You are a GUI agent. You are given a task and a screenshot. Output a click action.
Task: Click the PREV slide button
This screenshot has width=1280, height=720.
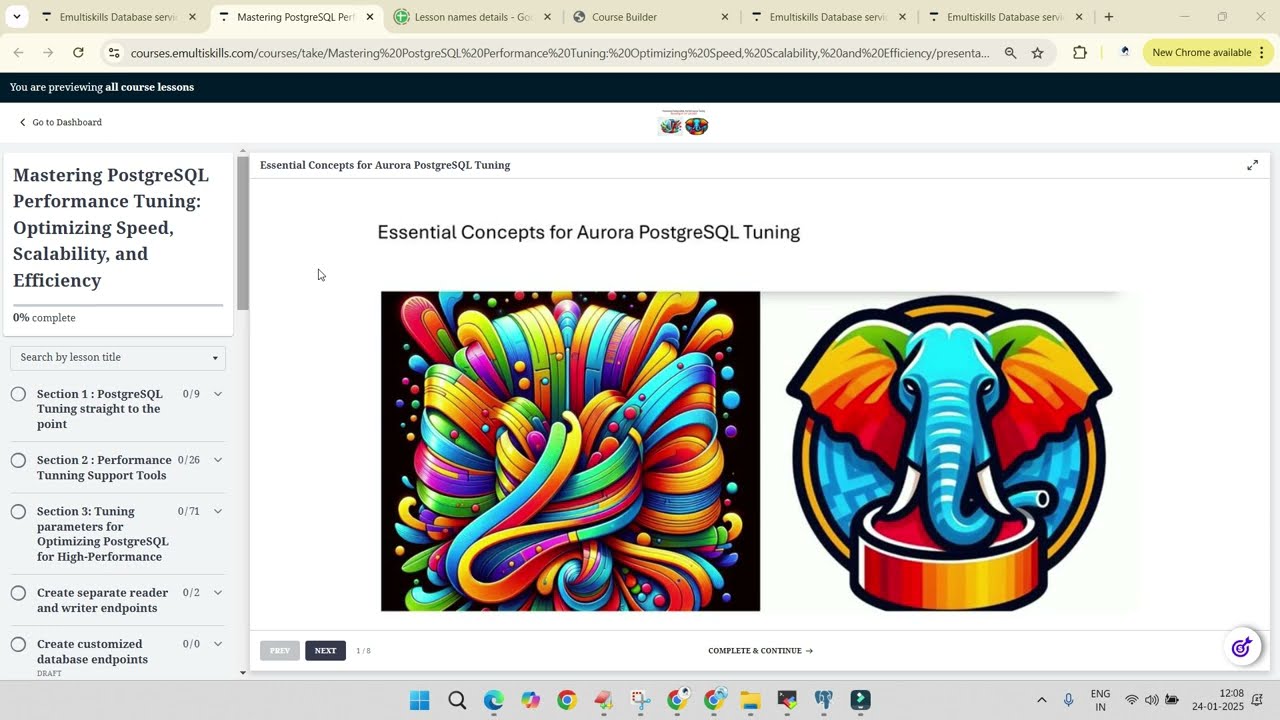[280, 650]
